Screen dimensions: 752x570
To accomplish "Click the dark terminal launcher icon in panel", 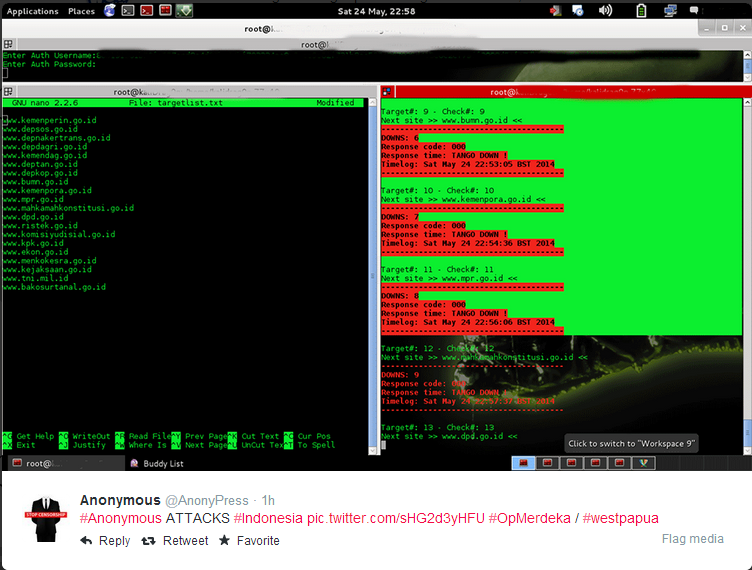I will click(128, 11).
